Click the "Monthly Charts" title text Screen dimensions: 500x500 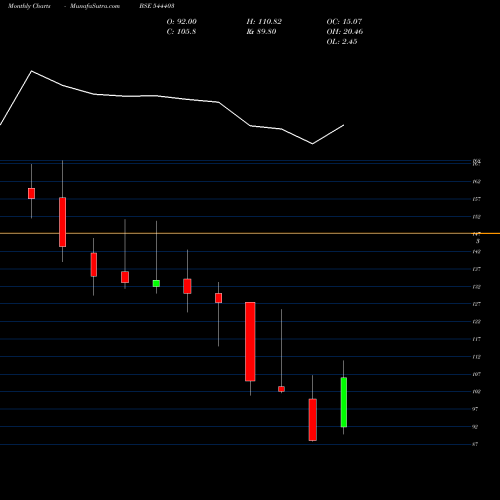point(29,6)
